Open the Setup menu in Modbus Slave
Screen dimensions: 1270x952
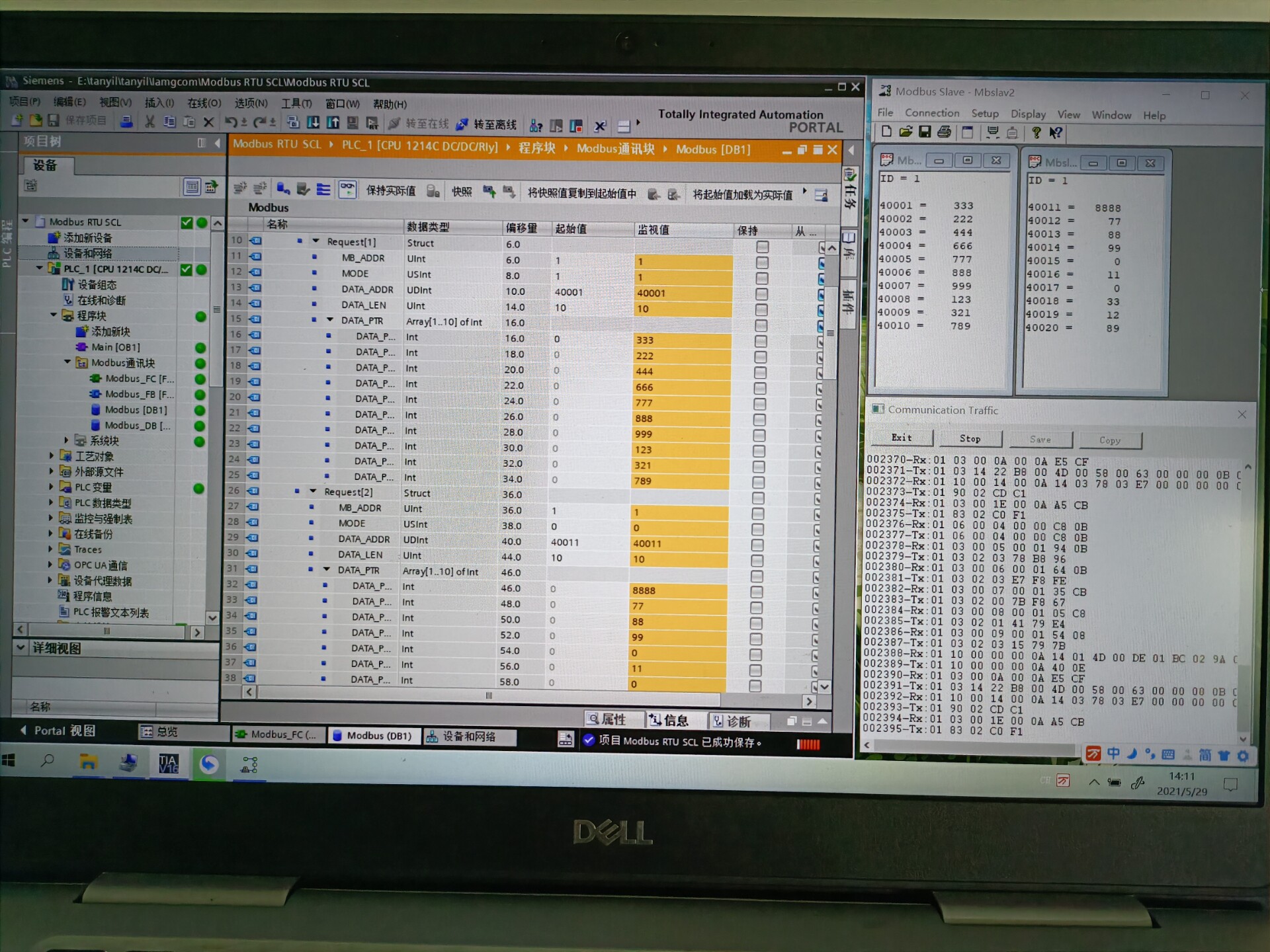tap(984, 114)
